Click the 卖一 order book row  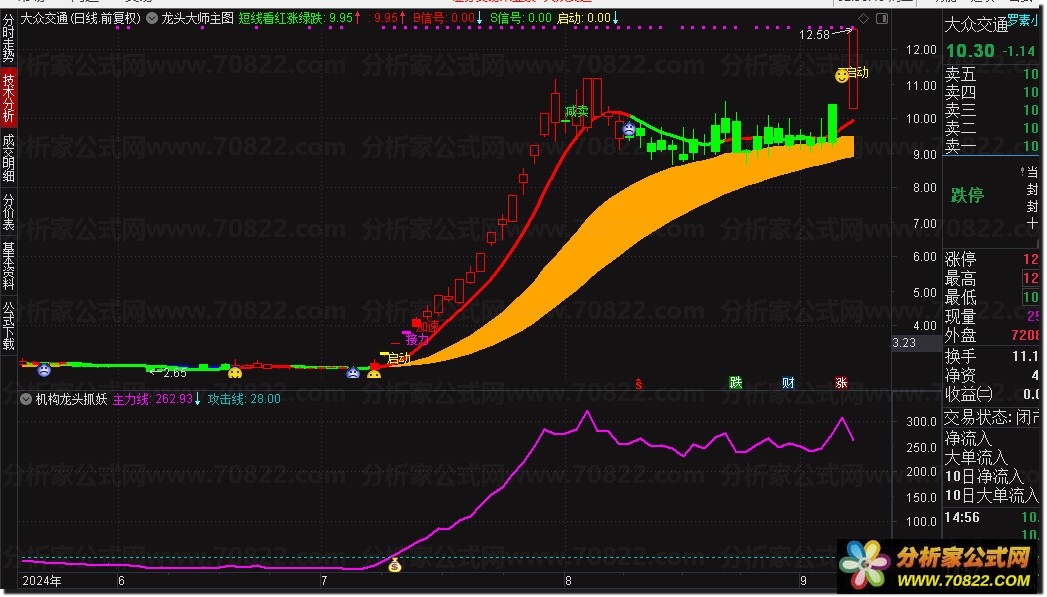pyautogui.click(x=992, y=146)
